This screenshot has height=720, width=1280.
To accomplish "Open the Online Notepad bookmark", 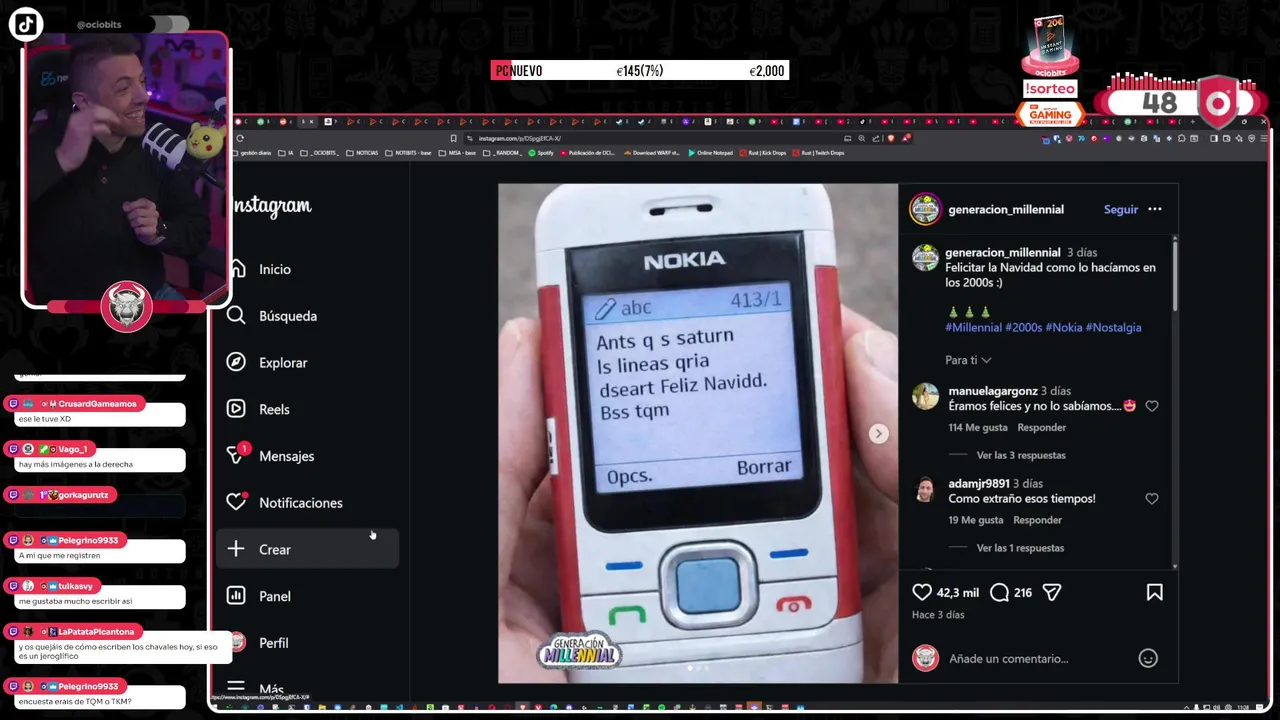I will pos(711,153).
